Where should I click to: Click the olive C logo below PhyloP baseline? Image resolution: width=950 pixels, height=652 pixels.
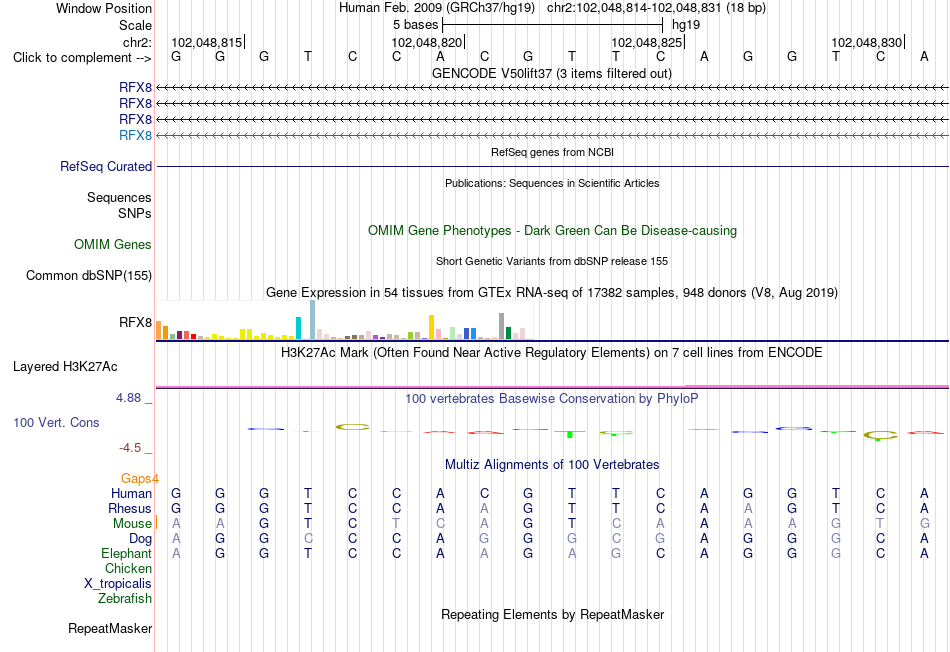[x=880, y=435]
